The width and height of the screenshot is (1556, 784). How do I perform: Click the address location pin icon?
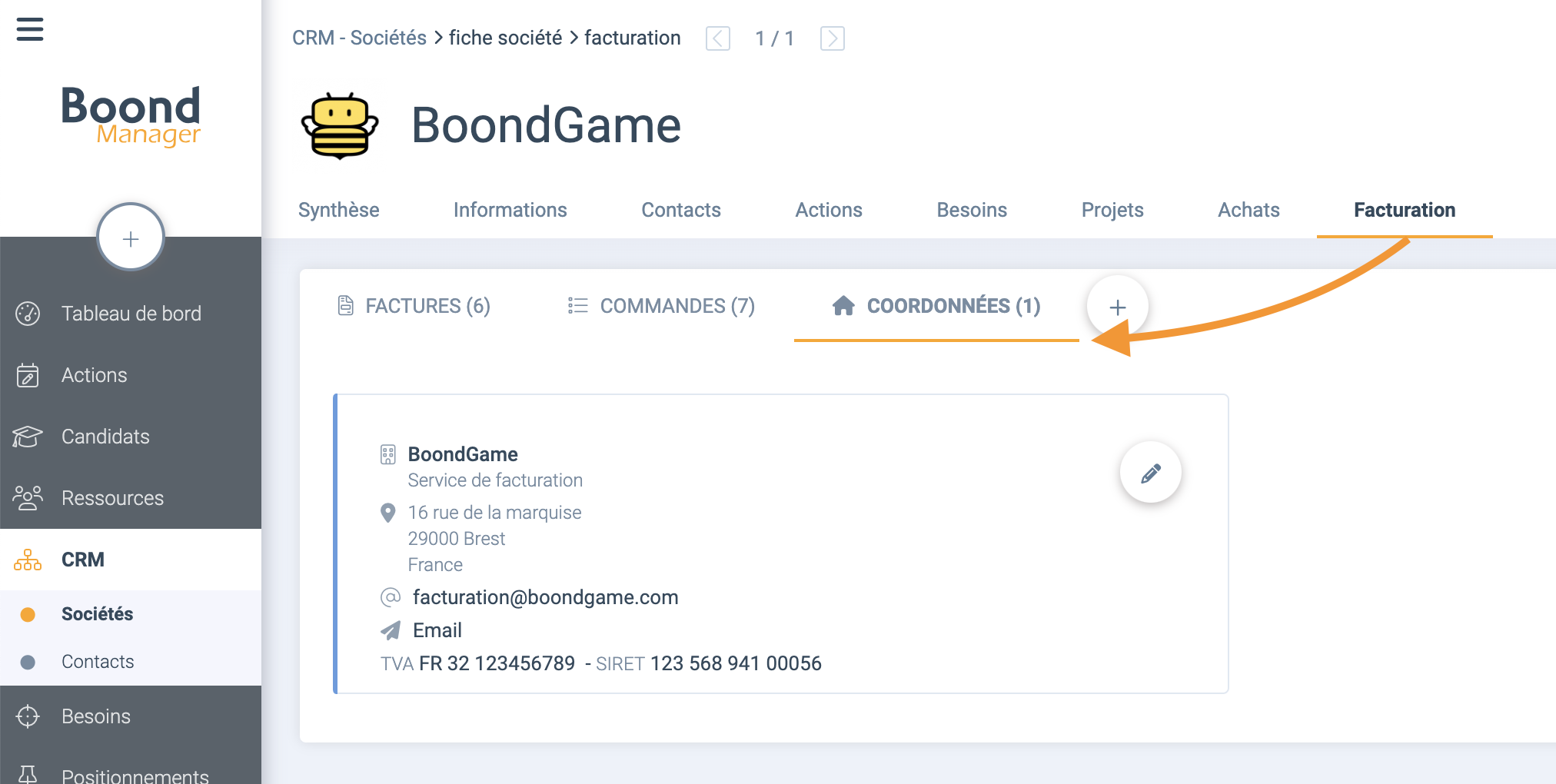click(388, 513)
